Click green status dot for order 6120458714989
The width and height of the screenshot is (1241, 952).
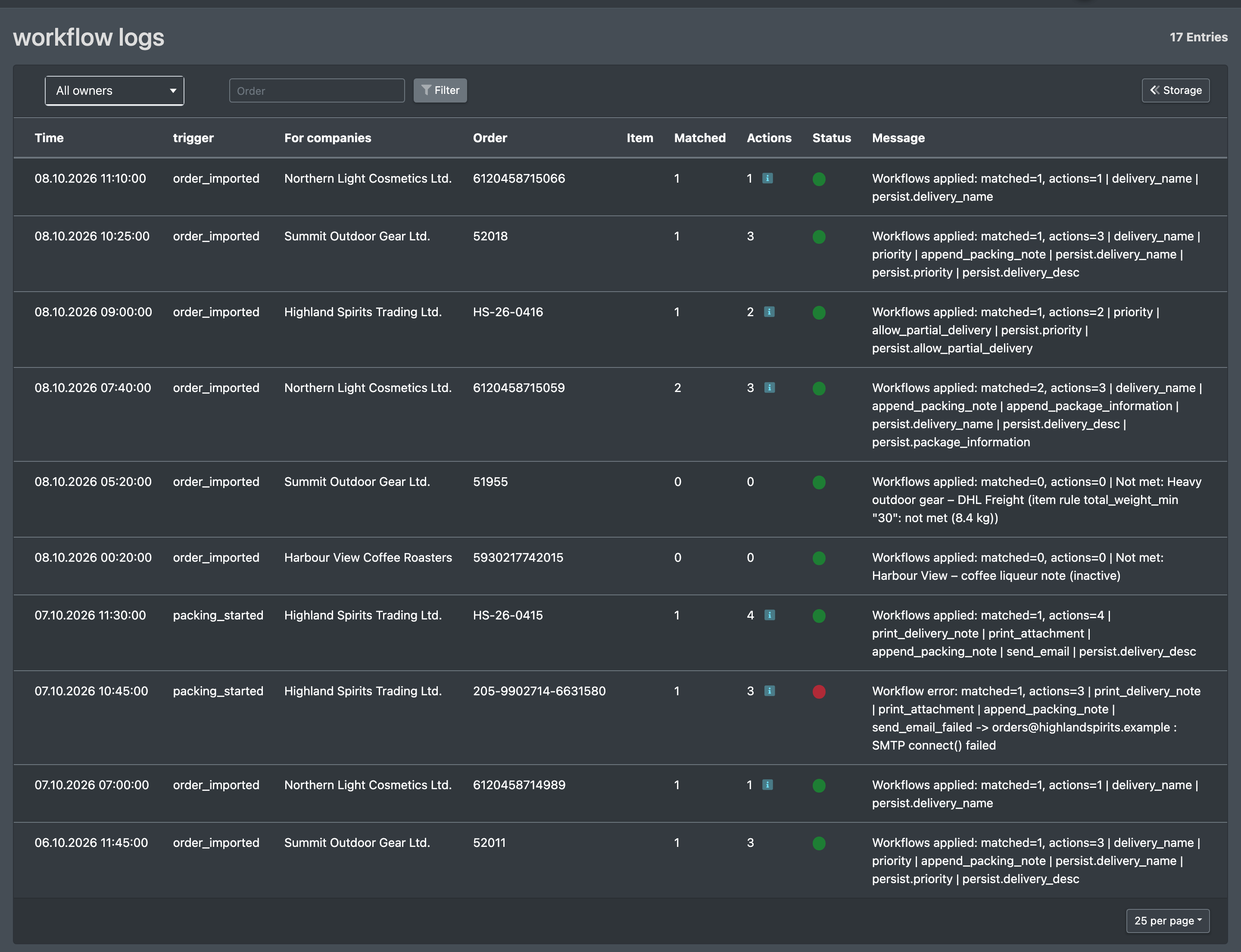819,786
